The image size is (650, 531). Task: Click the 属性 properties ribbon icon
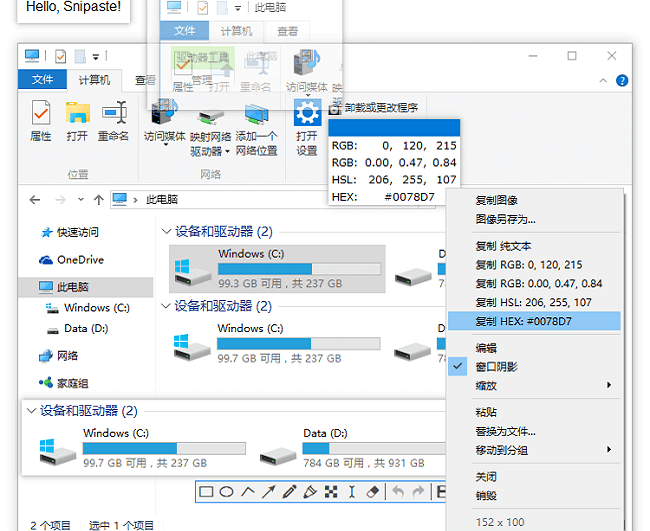[41, 122]
